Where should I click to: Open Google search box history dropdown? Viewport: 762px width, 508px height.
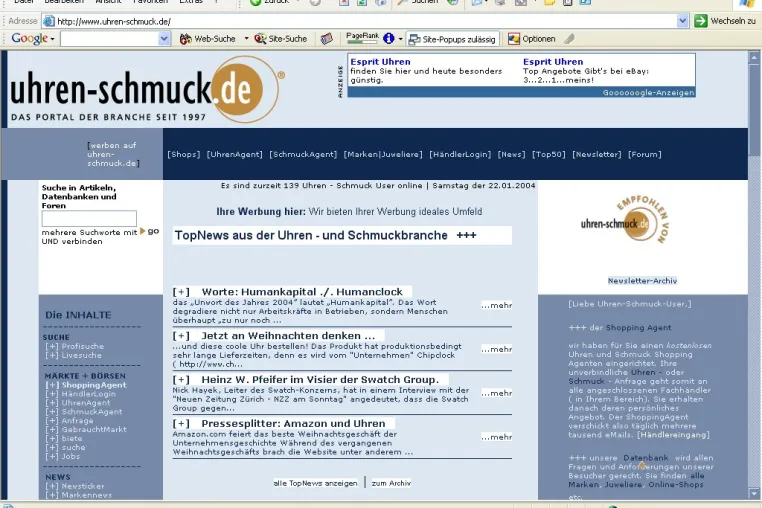164,39
